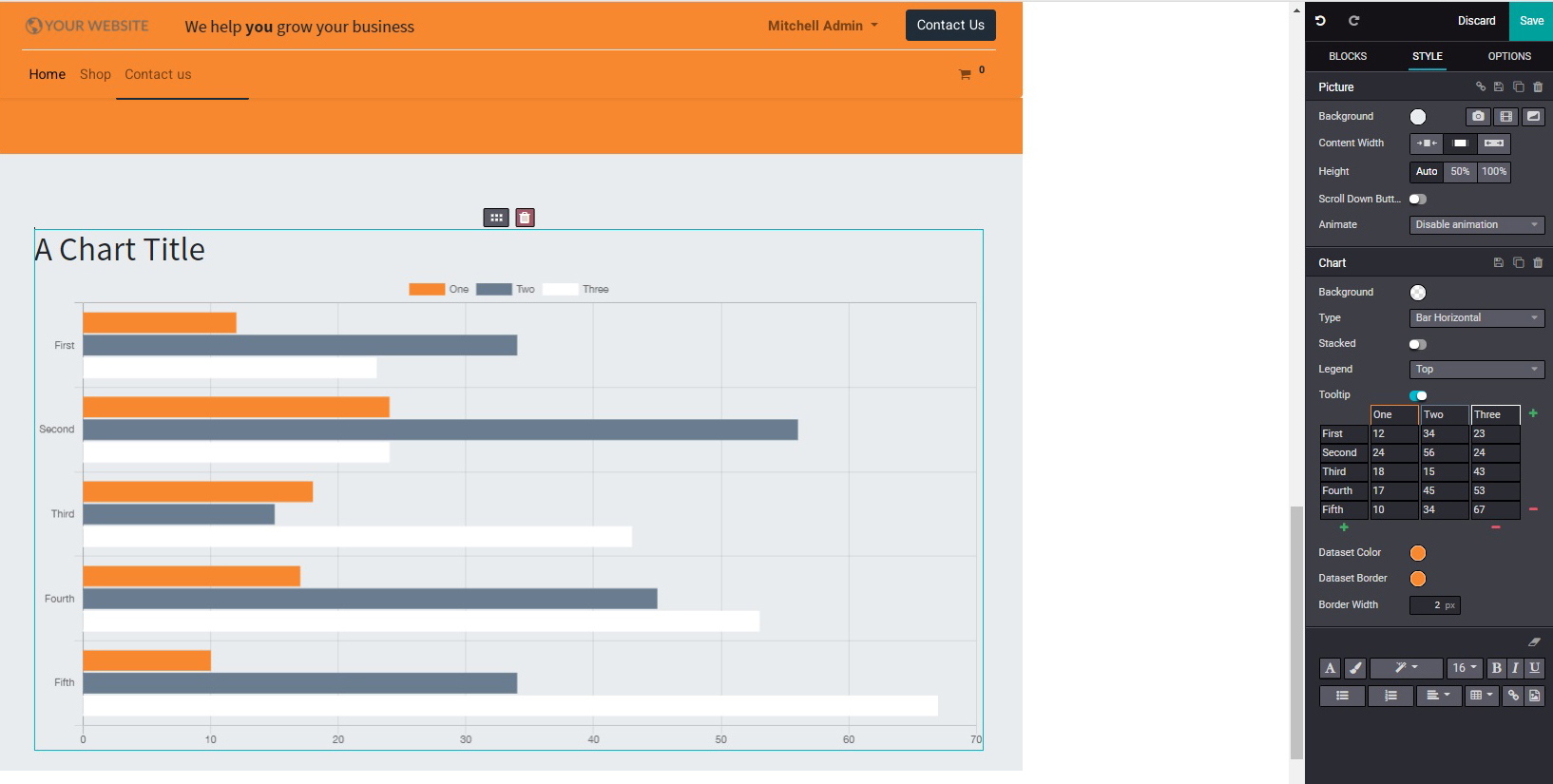Click the undo arrow in editor header
Image resolution: width=1553 pixels, height=784 pixels.
pyautogui.click(x=1320, y=20)
